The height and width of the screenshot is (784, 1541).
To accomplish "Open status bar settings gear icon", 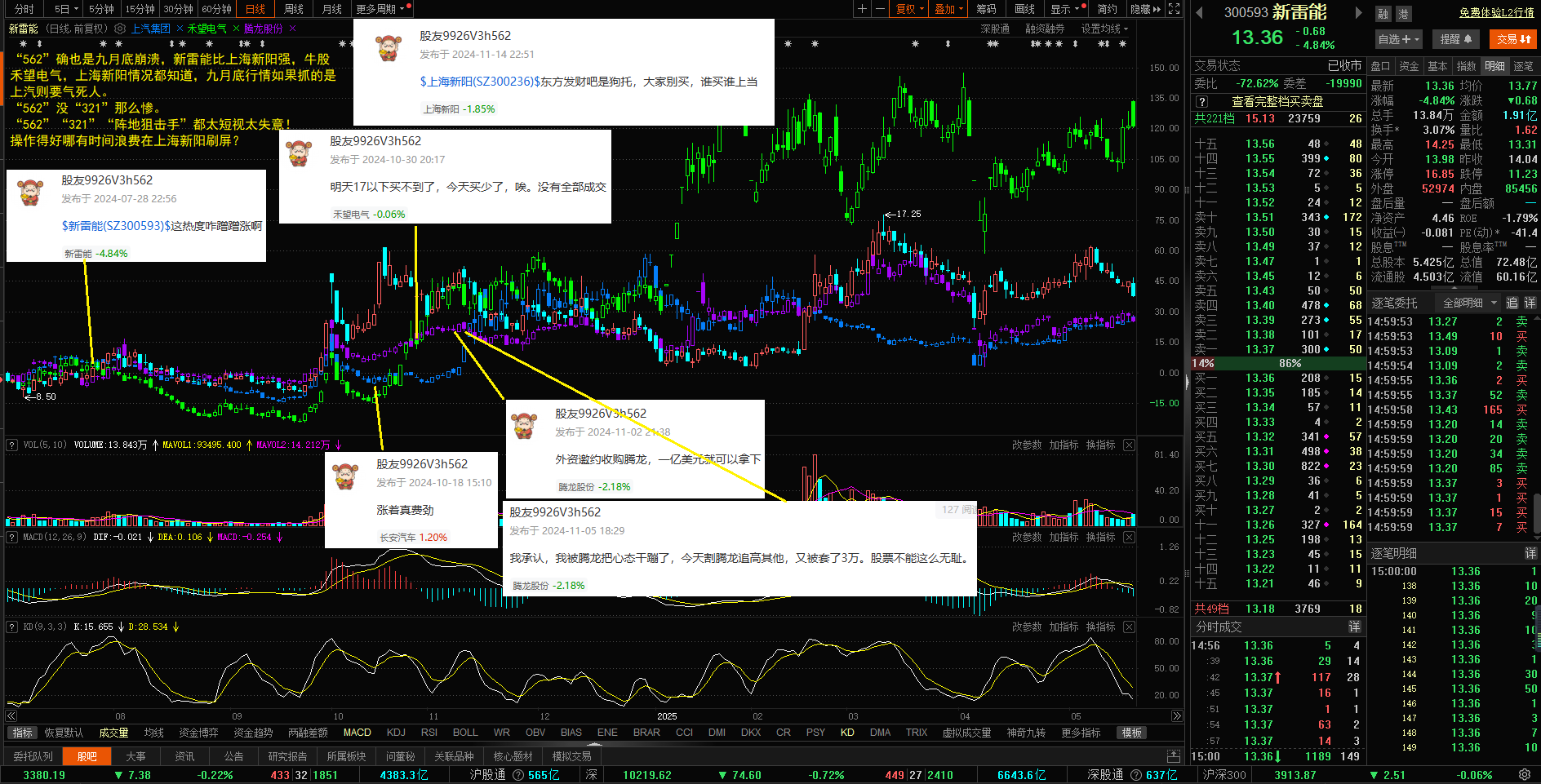I will click(x=1524, y=774).
